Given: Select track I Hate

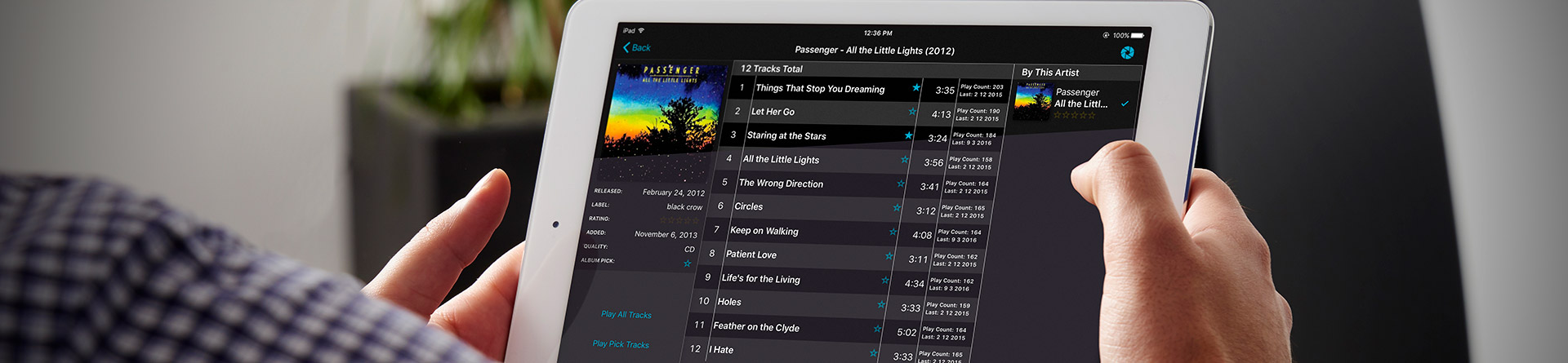Looking at the screenshot, I should 721,350.
